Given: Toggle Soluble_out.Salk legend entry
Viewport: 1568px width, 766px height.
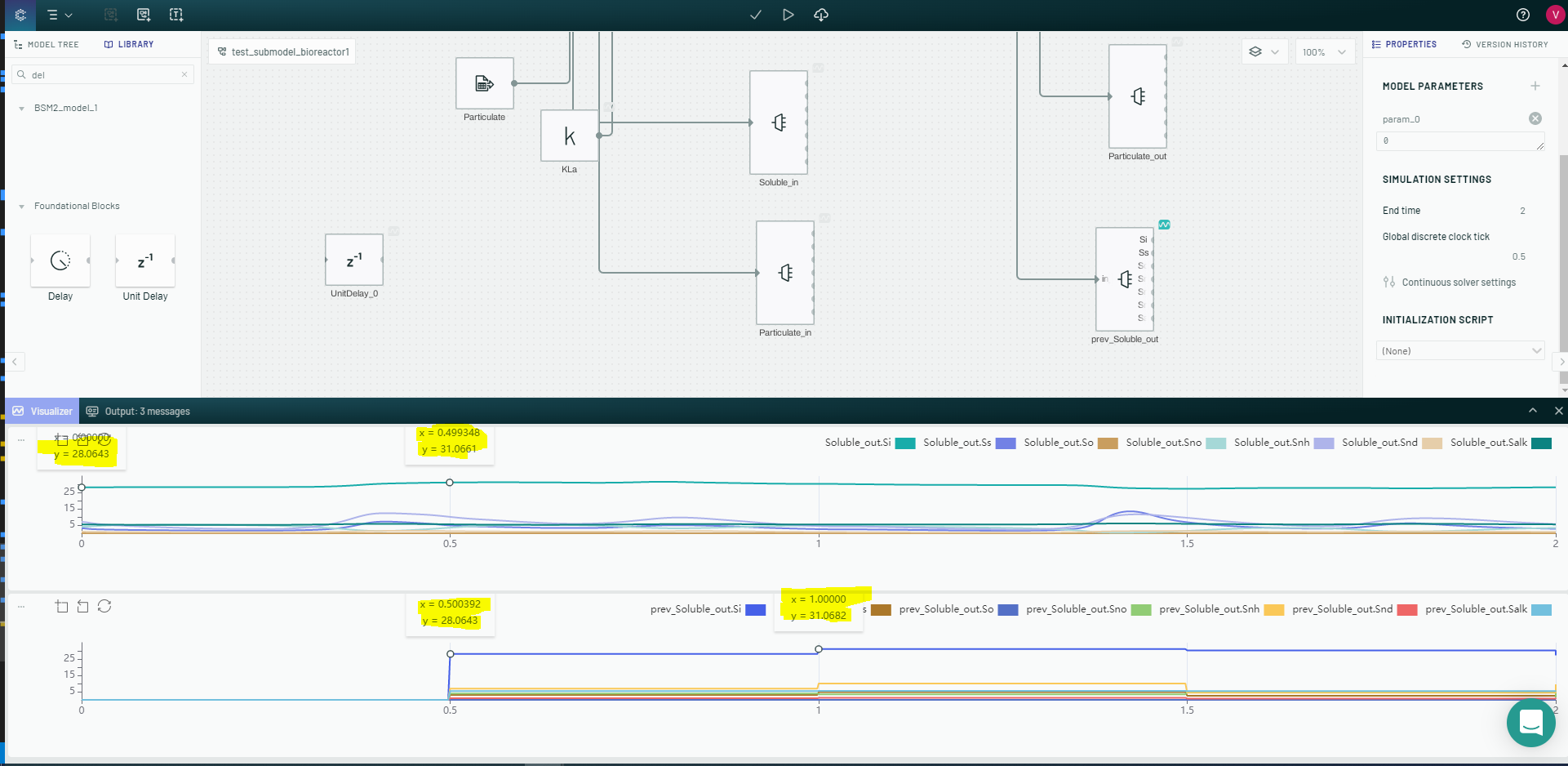Looking at the screenshot, I should [1500, 443].
